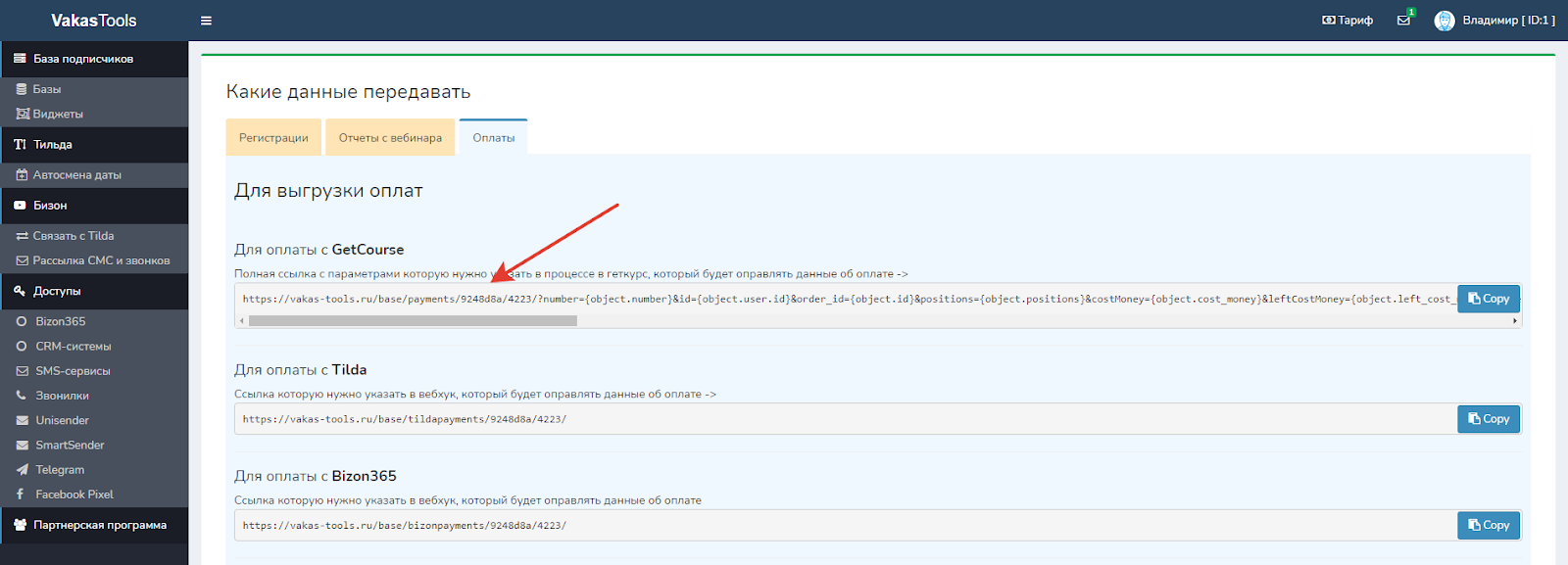Click the VakasTools logo
This screenshot has height=565, width=1568.
94,21
